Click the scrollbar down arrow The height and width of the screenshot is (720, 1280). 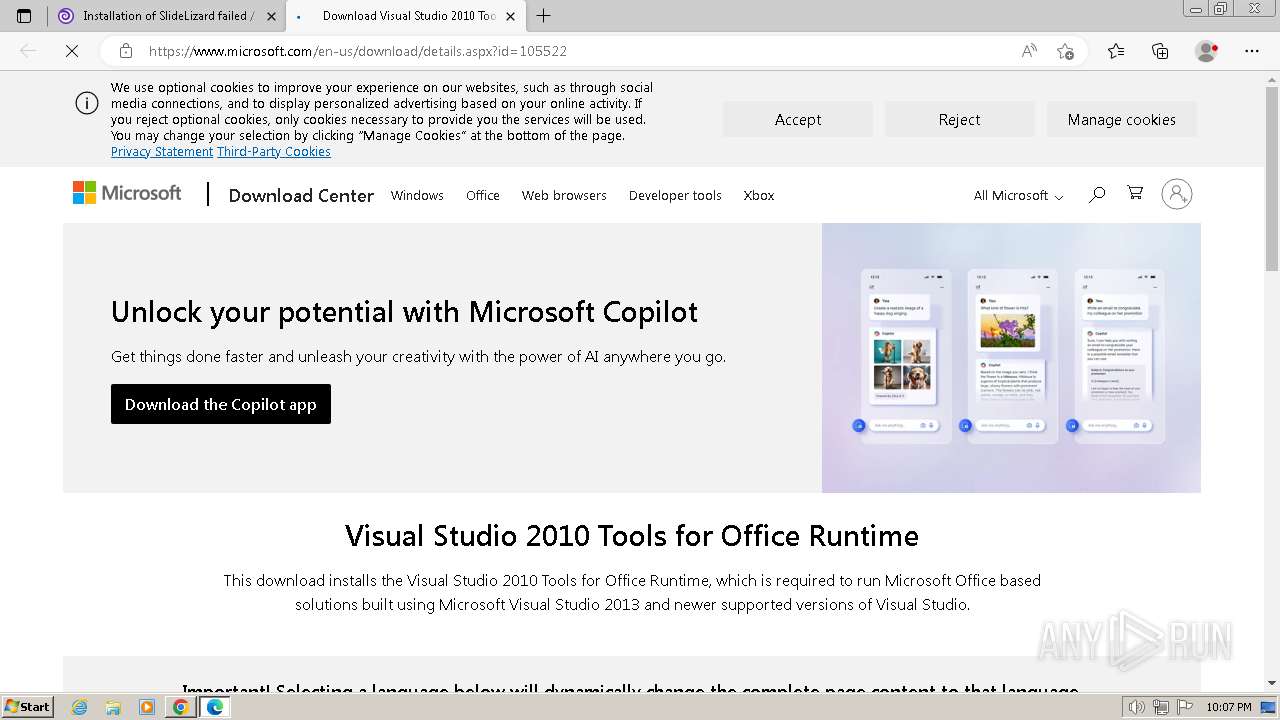click(x=1272, y=683)
